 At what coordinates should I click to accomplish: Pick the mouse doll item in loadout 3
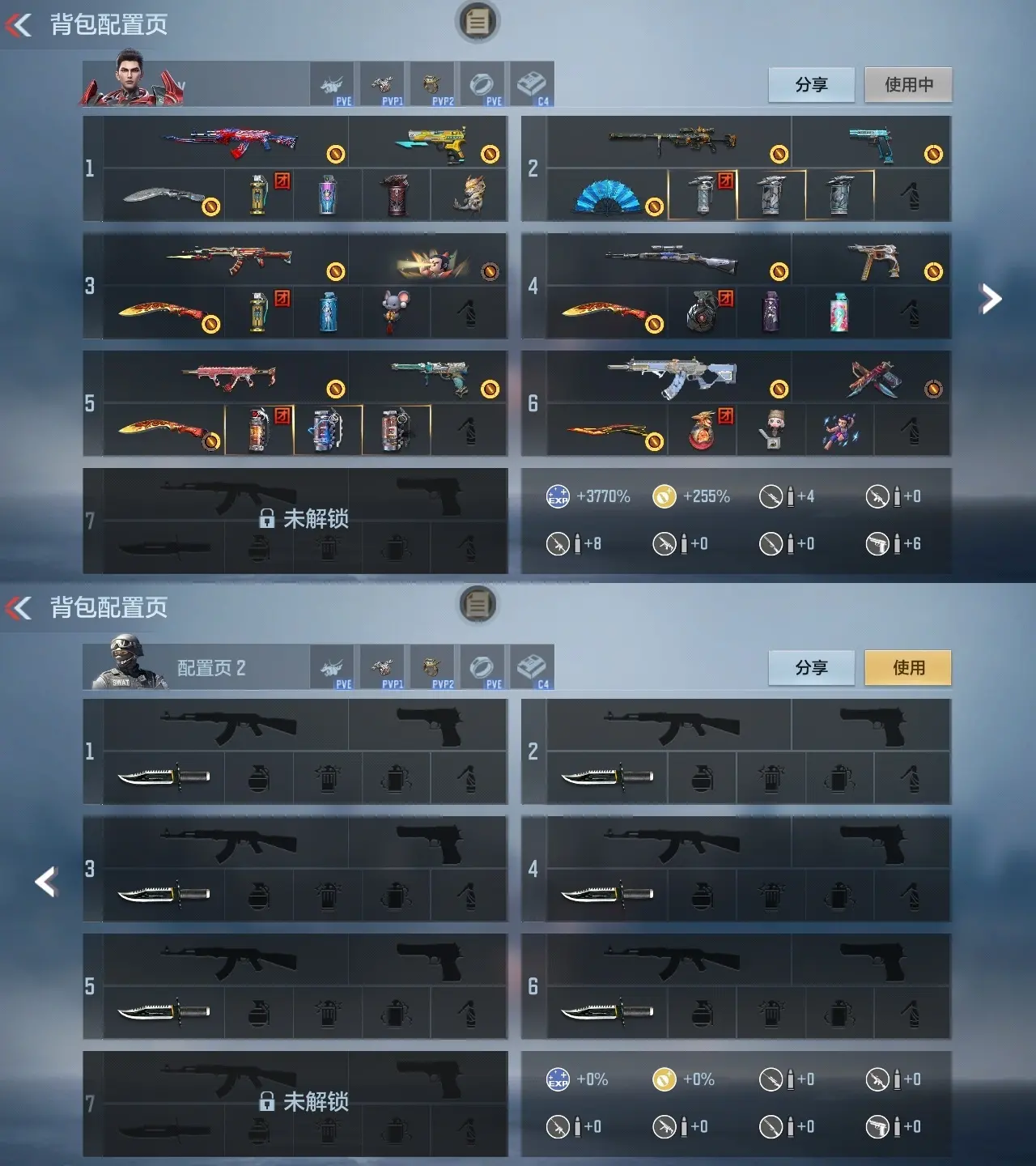click(x=396, y=313)
